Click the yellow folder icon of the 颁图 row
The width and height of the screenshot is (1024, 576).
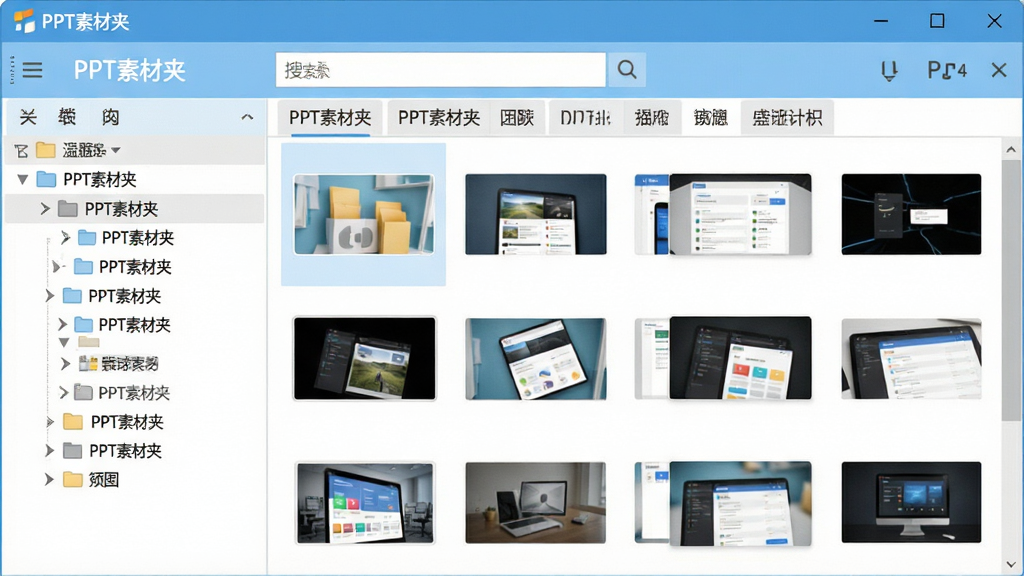pos(72,480)
